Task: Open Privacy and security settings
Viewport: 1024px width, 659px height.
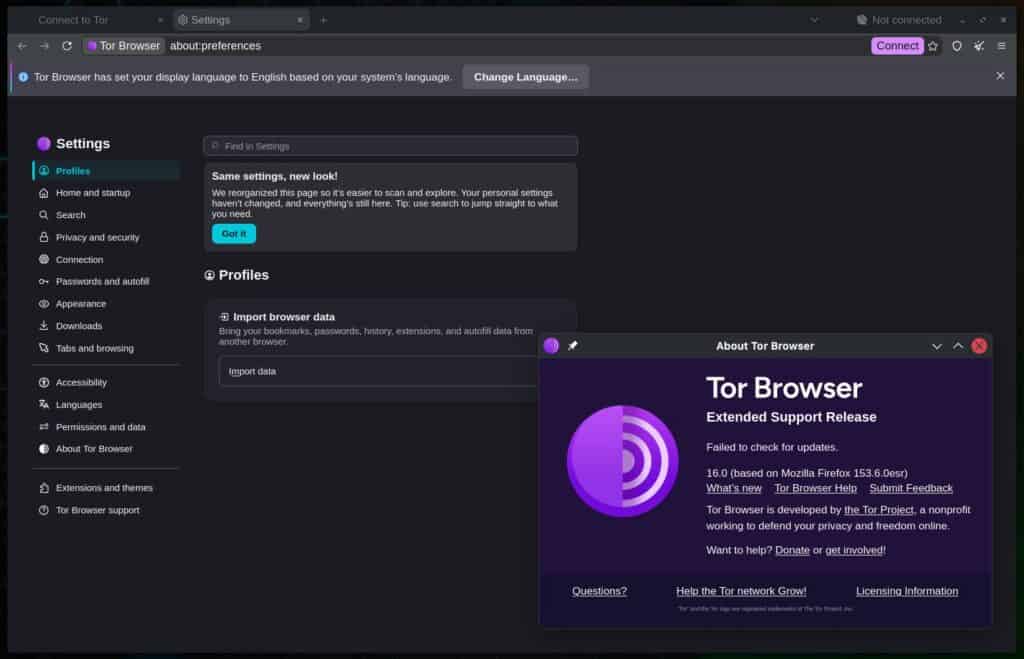Action: pyautogui.click(x=106, y=237)
